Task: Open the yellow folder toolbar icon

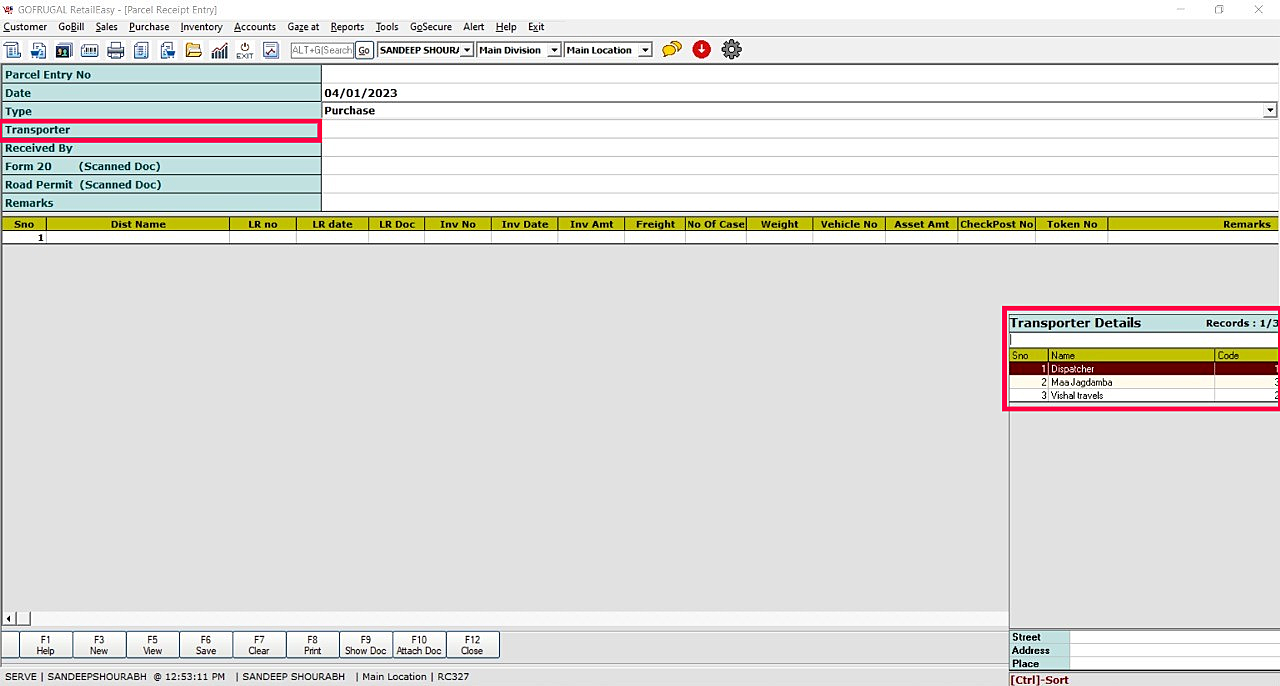Action: point(194,50)
